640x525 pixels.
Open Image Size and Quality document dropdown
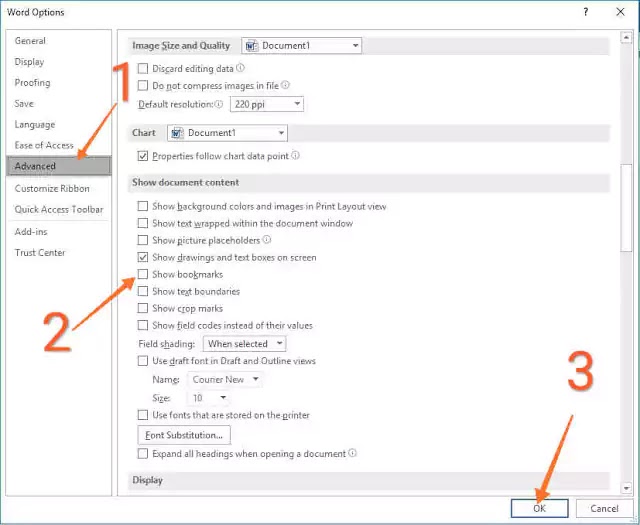[301, 45]
